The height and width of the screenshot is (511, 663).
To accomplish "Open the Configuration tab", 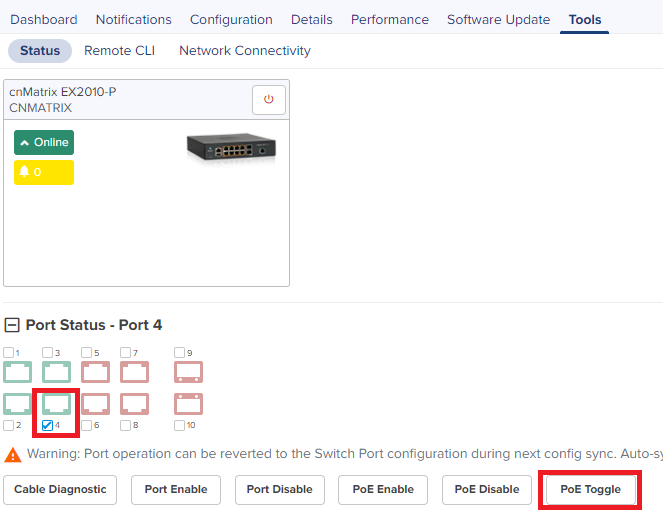I will 231,19.
